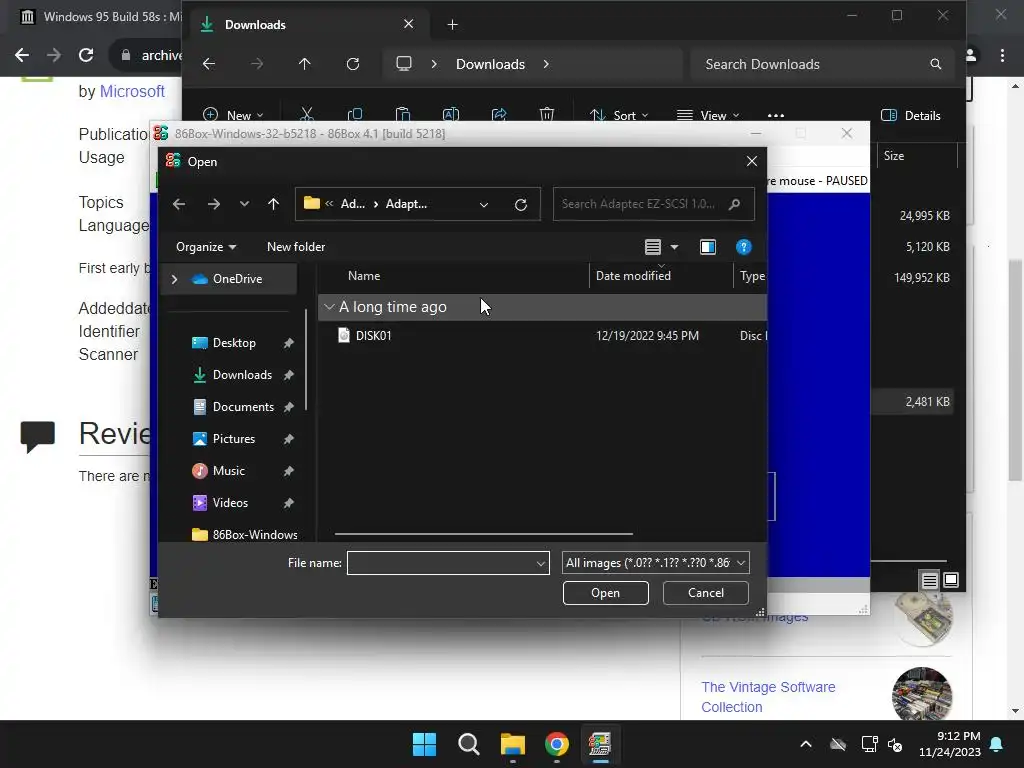1024x768 pixels.
Task: Go back in Downloads Explorer window
Action: 209,64
